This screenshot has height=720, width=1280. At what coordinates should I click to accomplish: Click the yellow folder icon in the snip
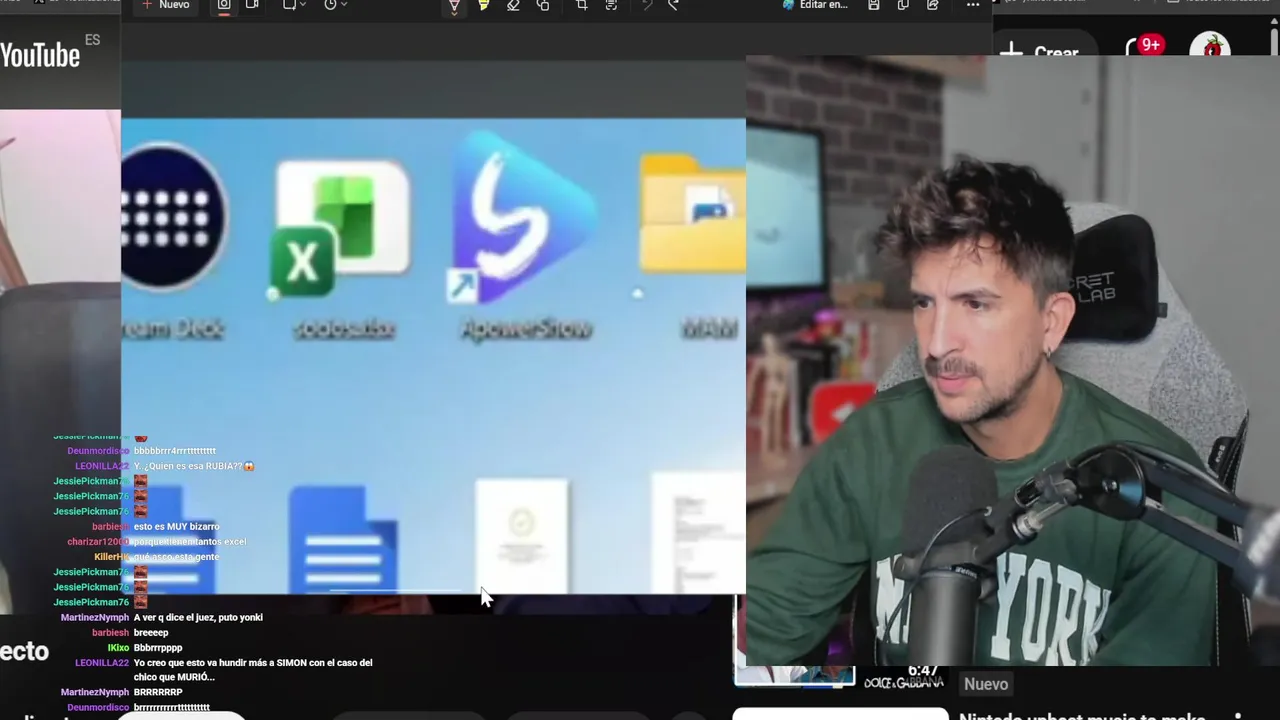692,212
